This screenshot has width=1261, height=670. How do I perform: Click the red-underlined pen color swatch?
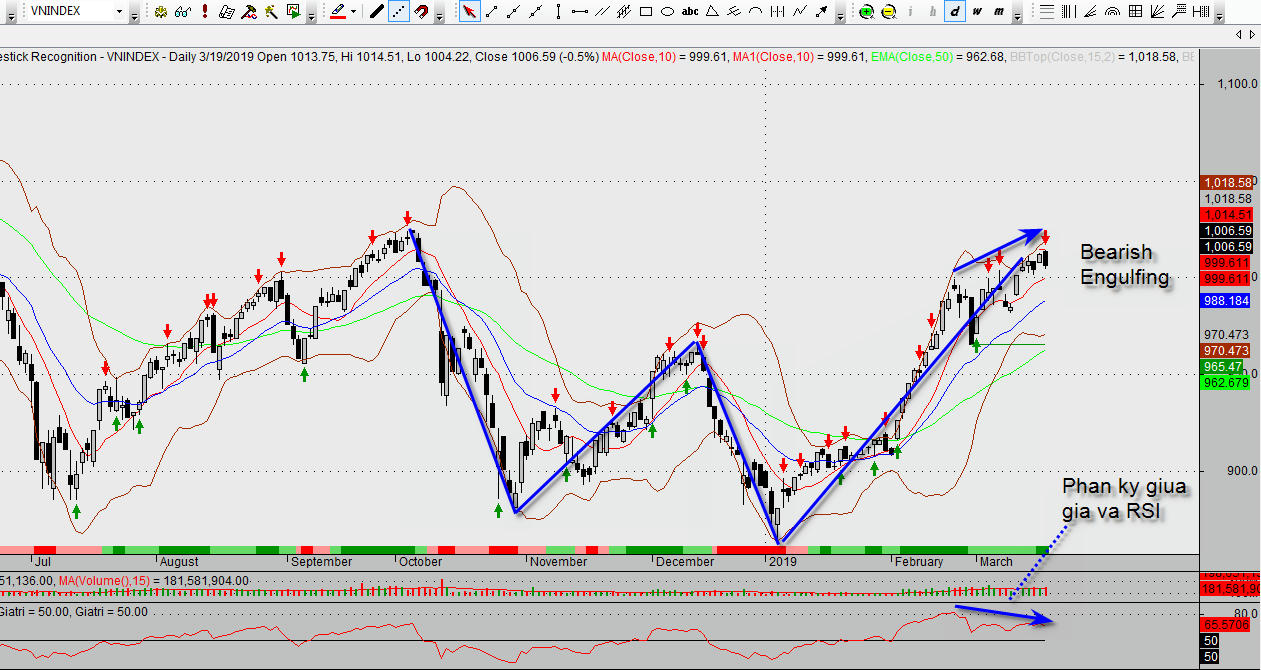338,12
